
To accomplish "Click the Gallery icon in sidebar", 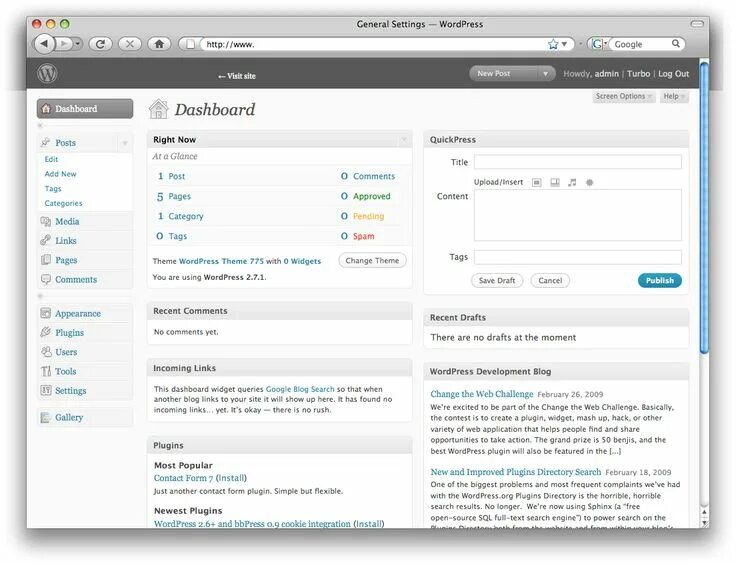I will [46, 417].
